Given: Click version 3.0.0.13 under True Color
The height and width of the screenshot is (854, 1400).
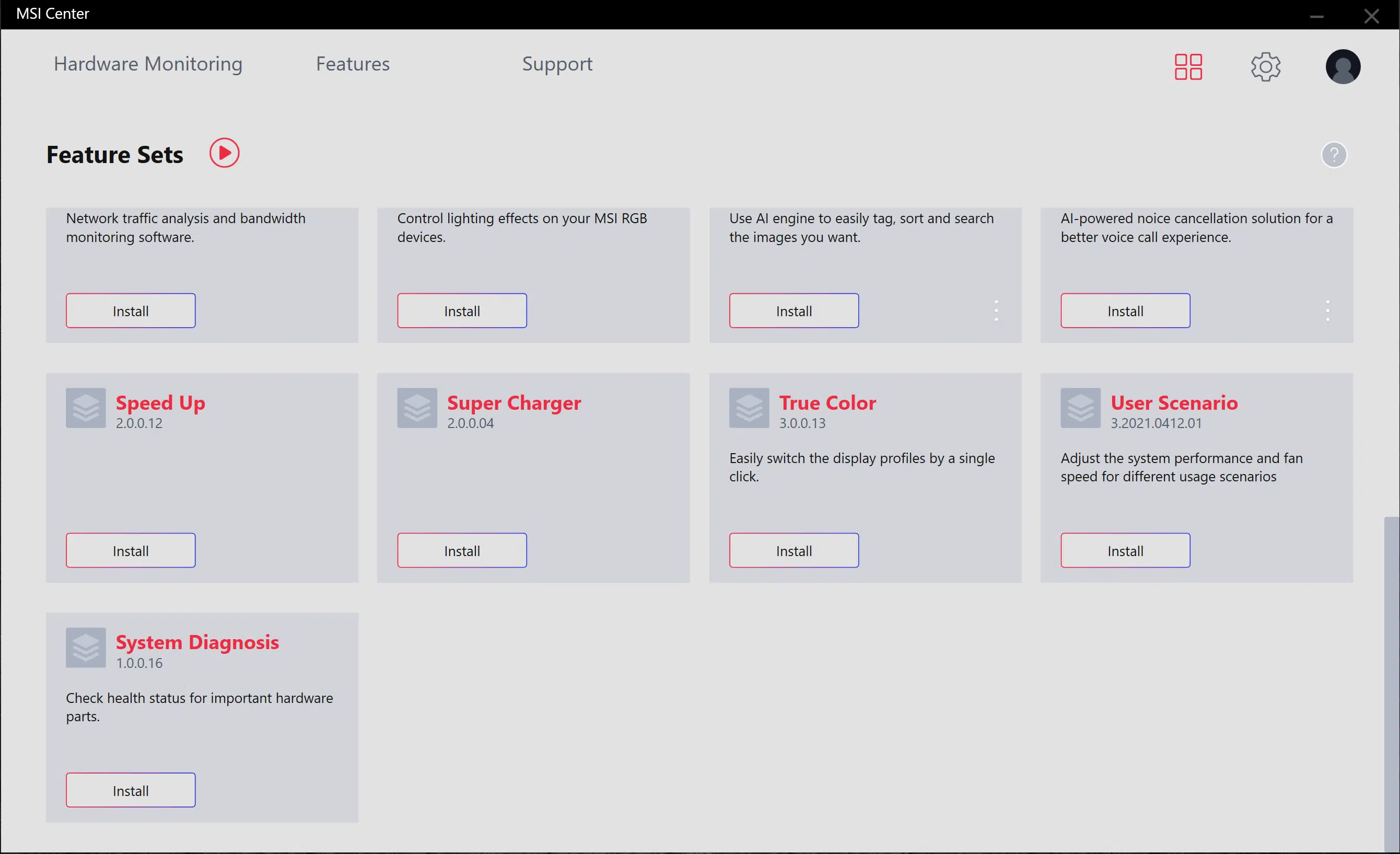Looking at the screenshot, I should coord(802,423).
